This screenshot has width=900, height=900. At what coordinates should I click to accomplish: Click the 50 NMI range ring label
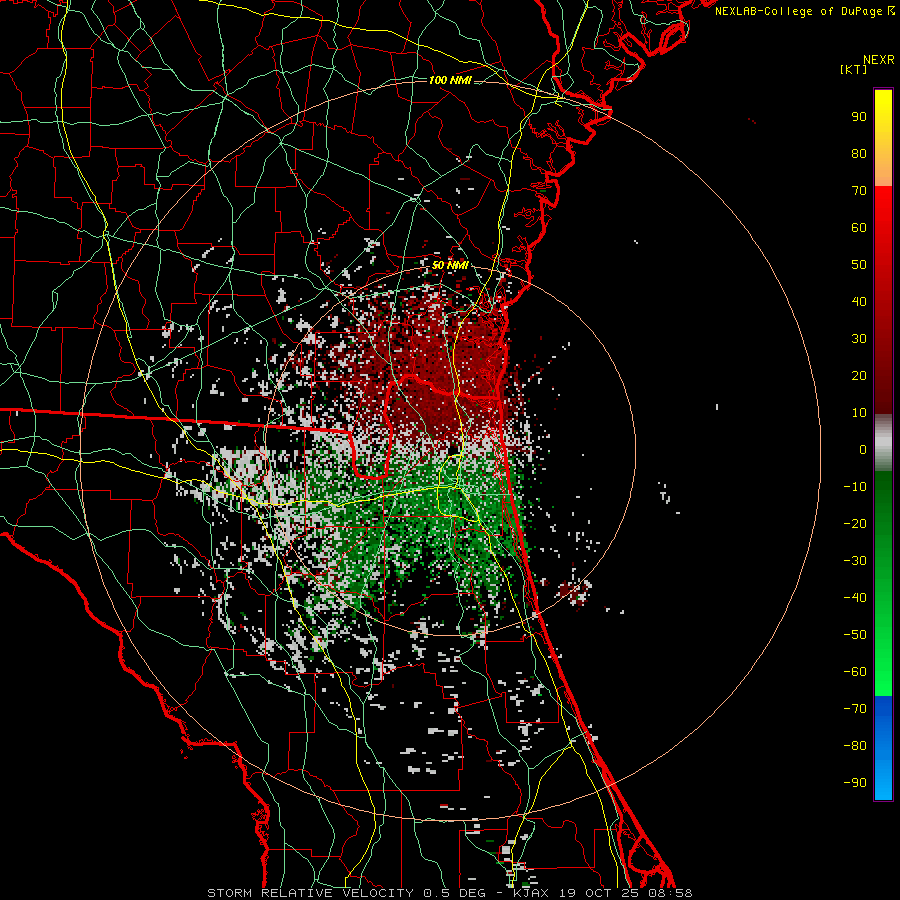[x=450, y=265]
